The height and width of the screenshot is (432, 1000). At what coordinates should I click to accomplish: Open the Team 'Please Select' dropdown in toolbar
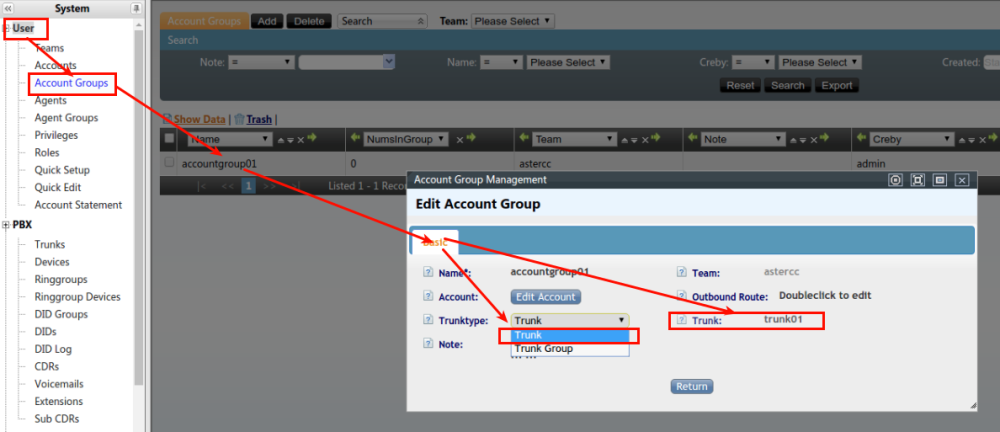(x=512, y=20)
